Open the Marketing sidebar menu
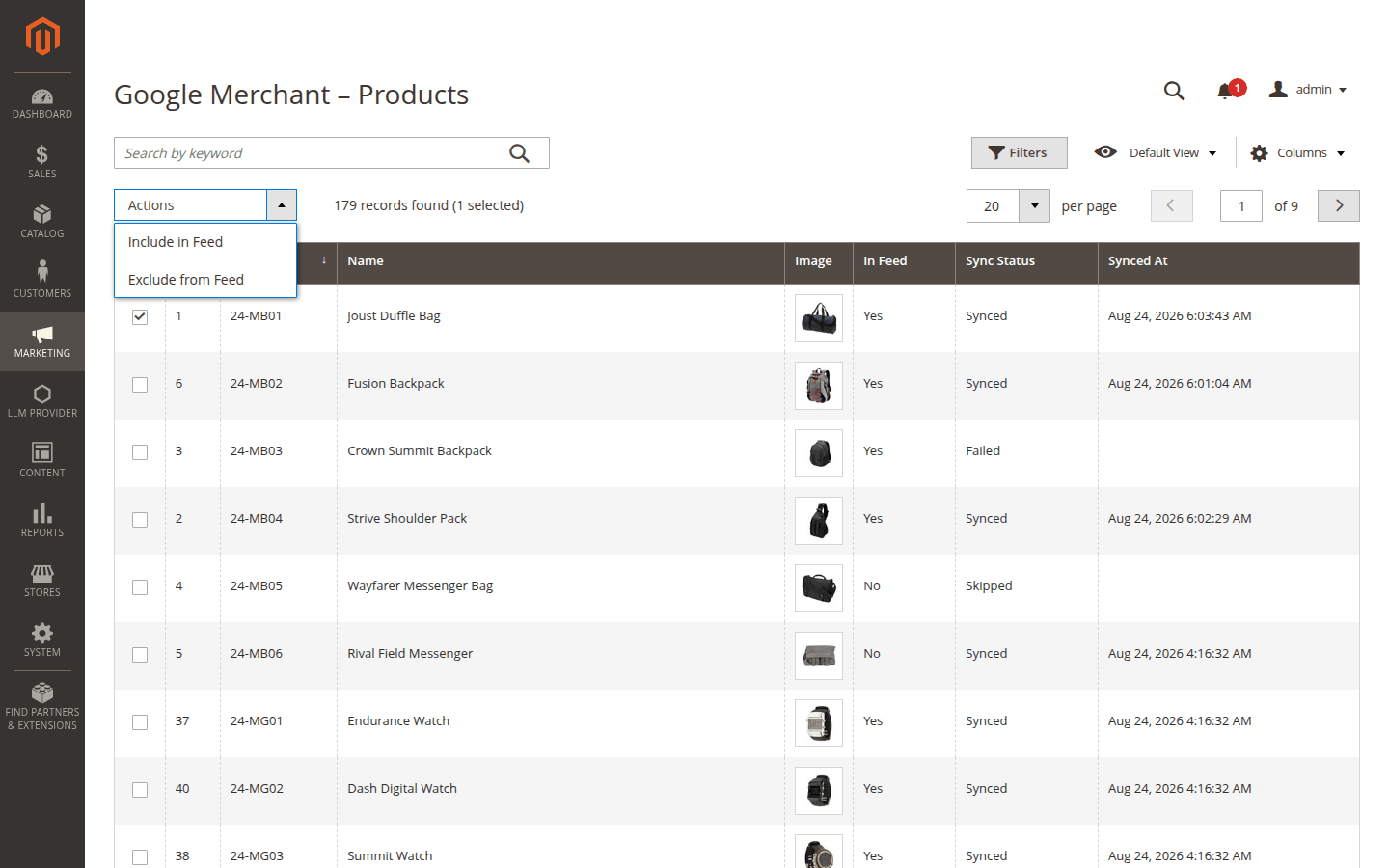 point(42,341)
